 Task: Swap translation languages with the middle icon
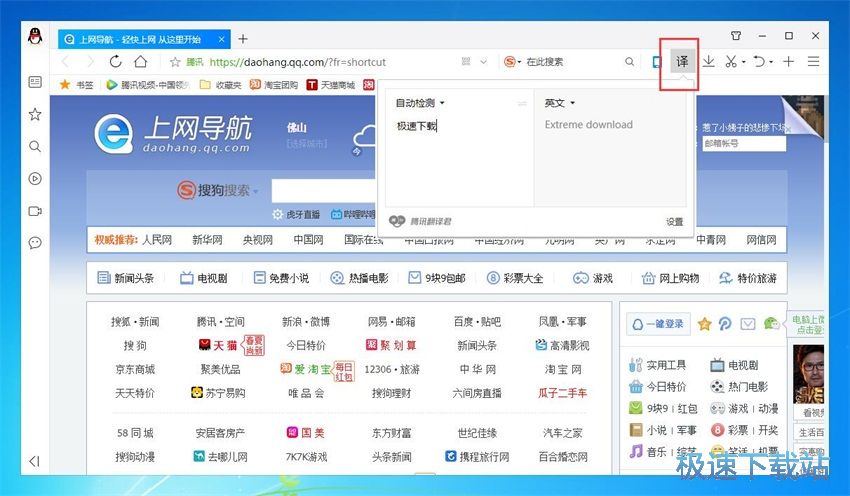522,103
